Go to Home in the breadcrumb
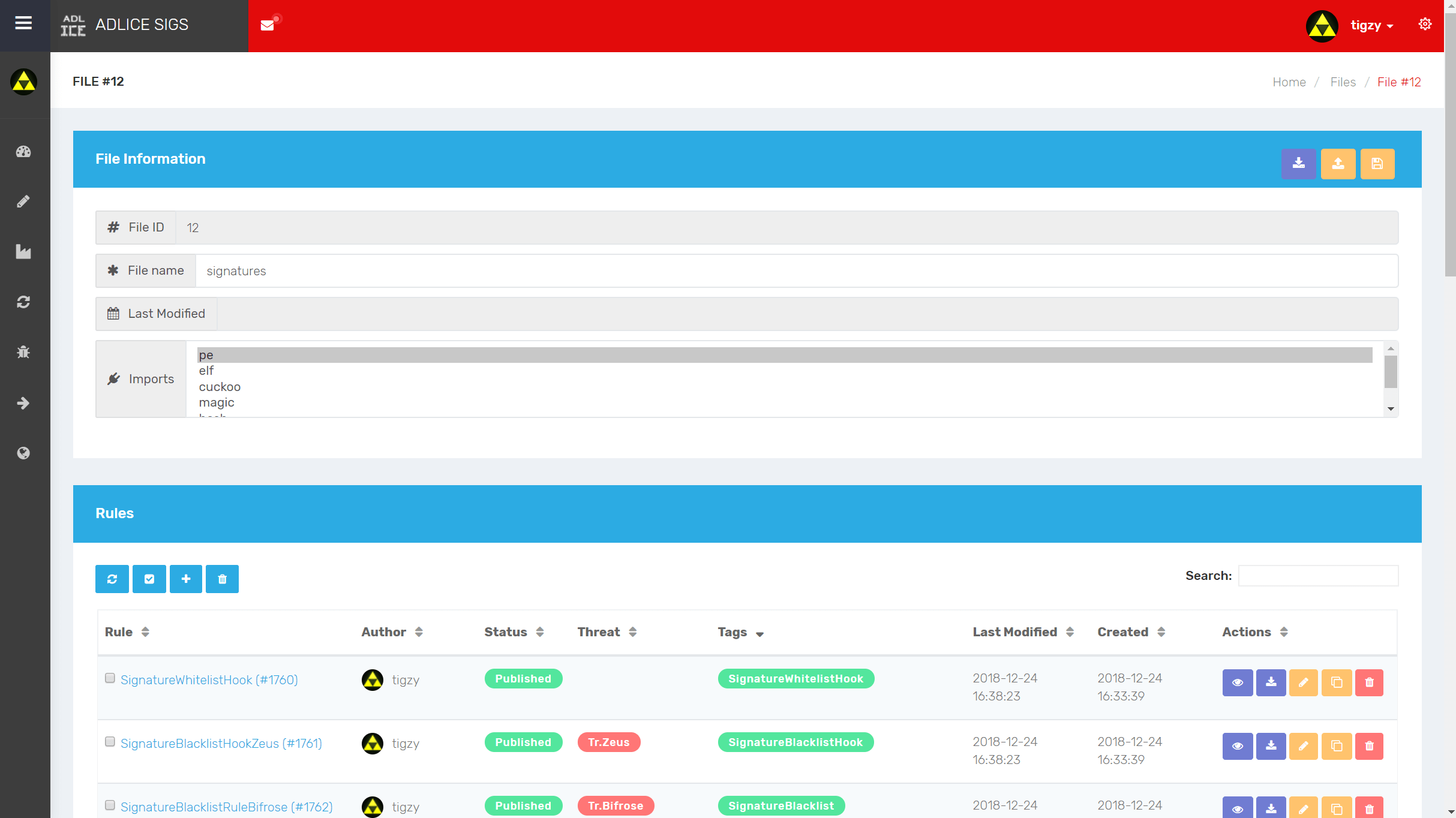This screenshot has height=818, width=1456. click(1289, 82)
